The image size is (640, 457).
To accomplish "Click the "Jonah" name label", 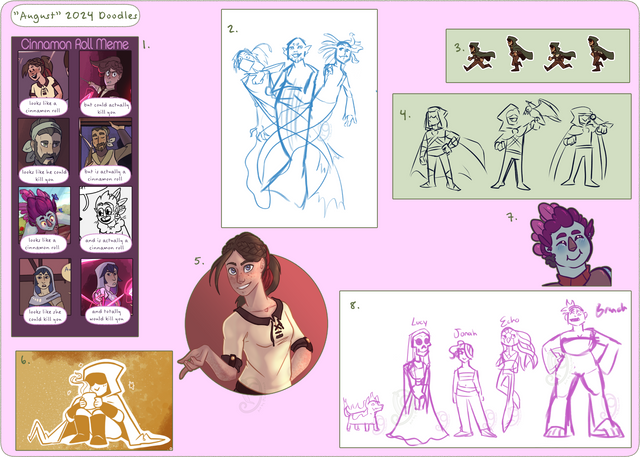I will click(465, 333).
